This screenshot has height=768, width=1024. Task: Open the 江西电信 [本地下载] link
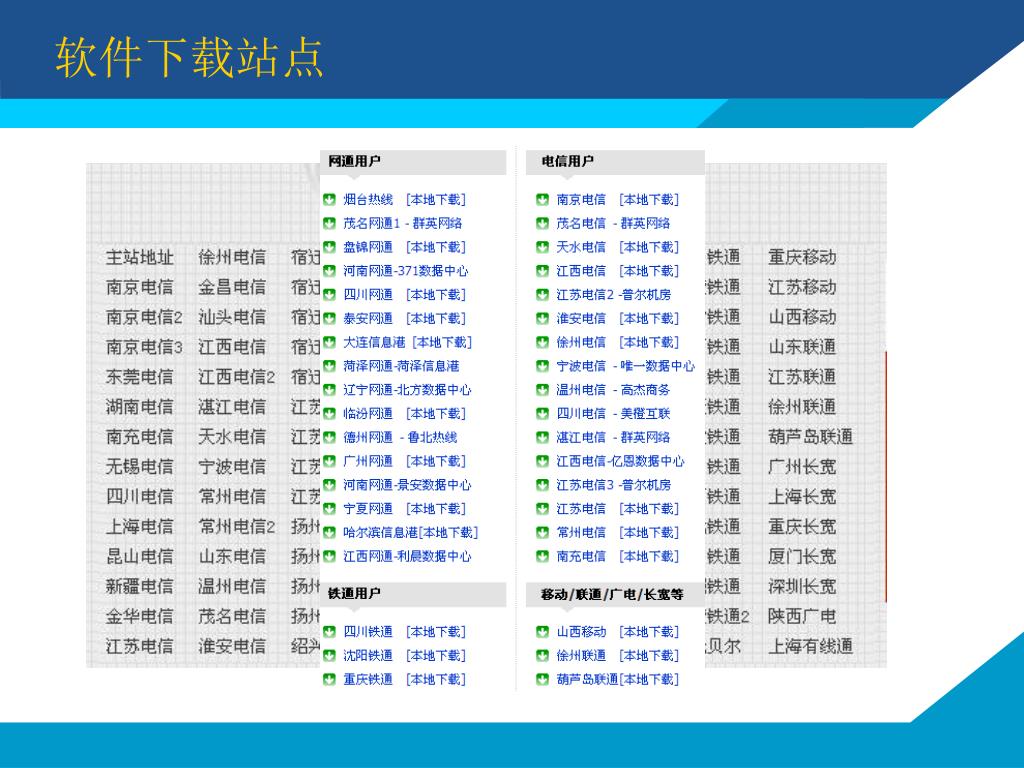[617, 271]
